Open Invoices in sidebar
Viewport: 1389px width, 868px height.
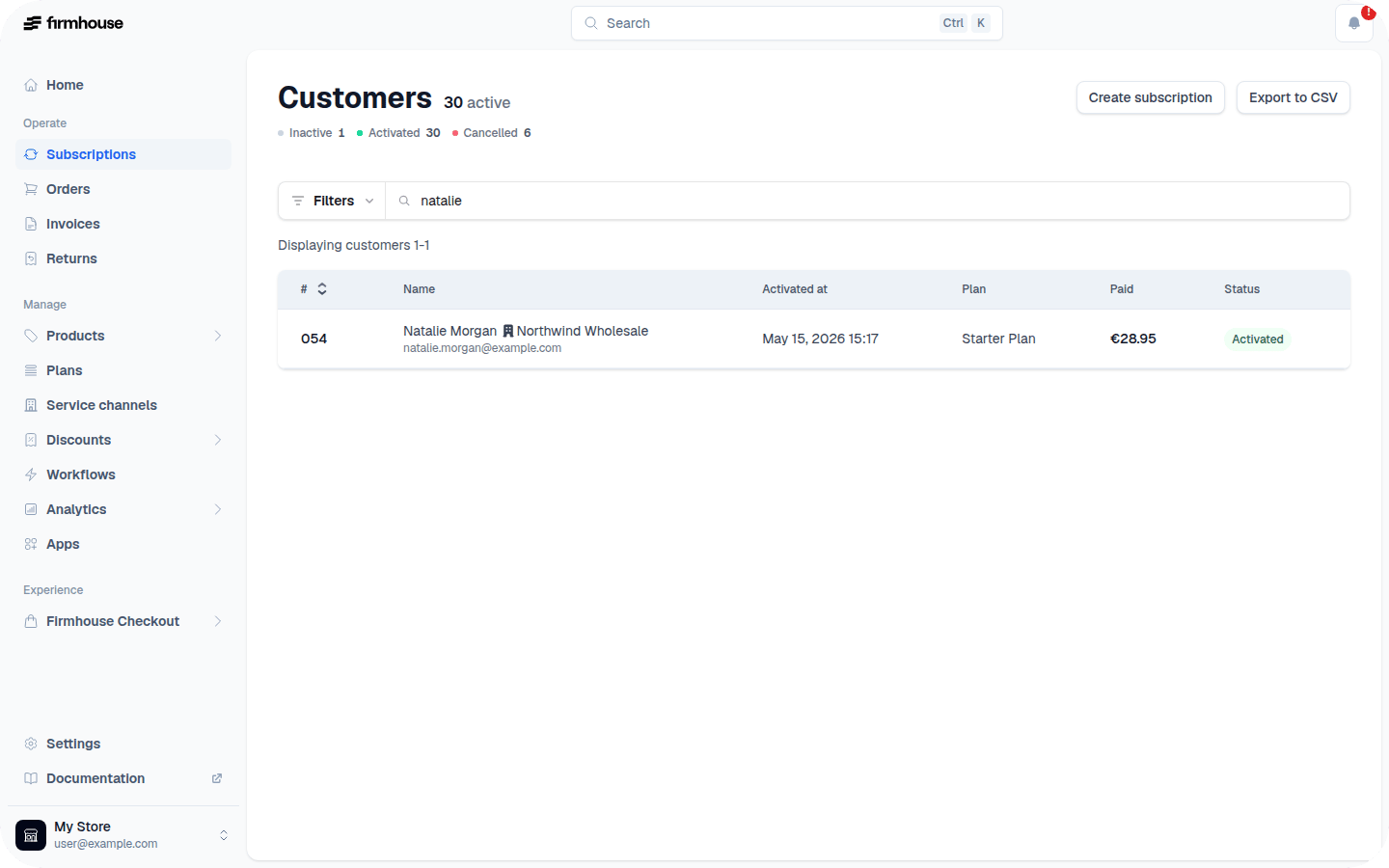(123, 224)
